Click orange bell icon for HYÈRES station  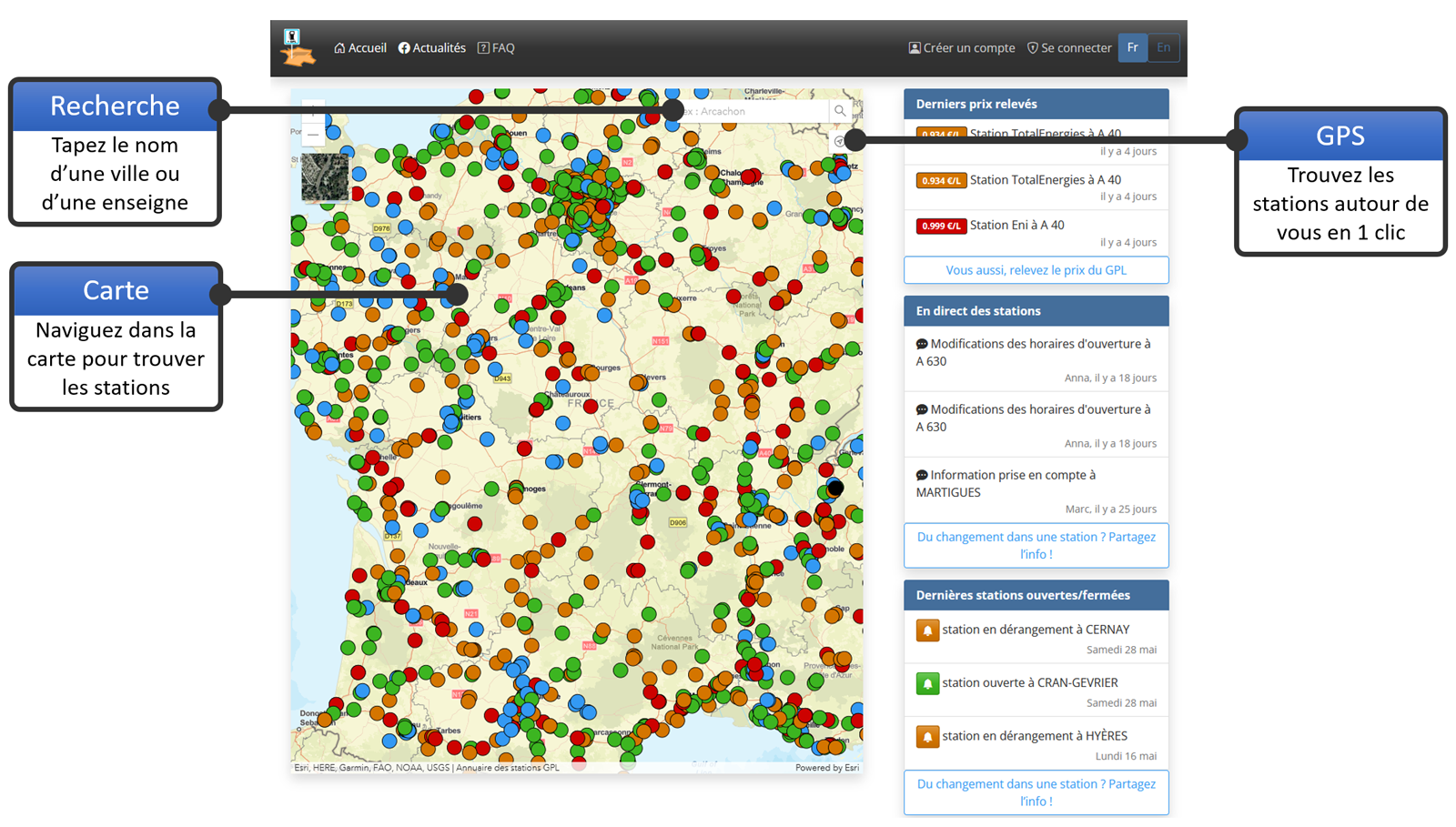(927, 737)
